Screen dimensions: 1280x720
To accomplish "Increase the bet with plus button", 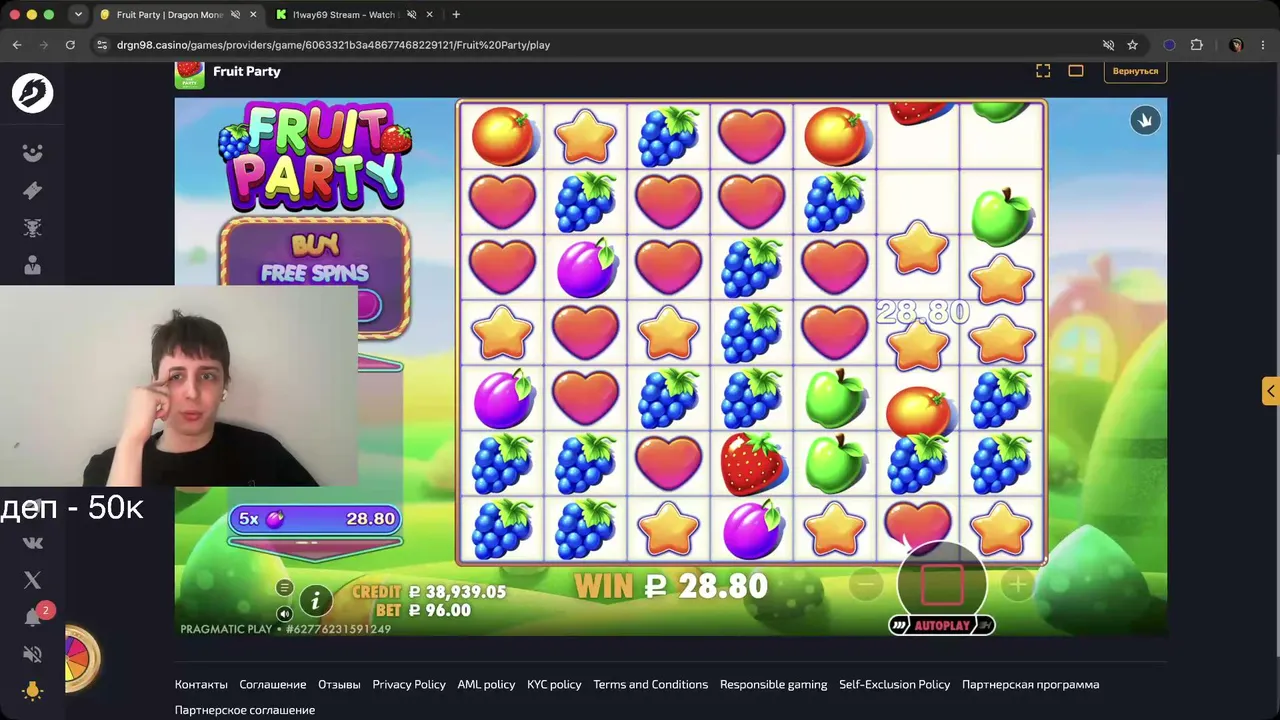I will click(1018, 585).
